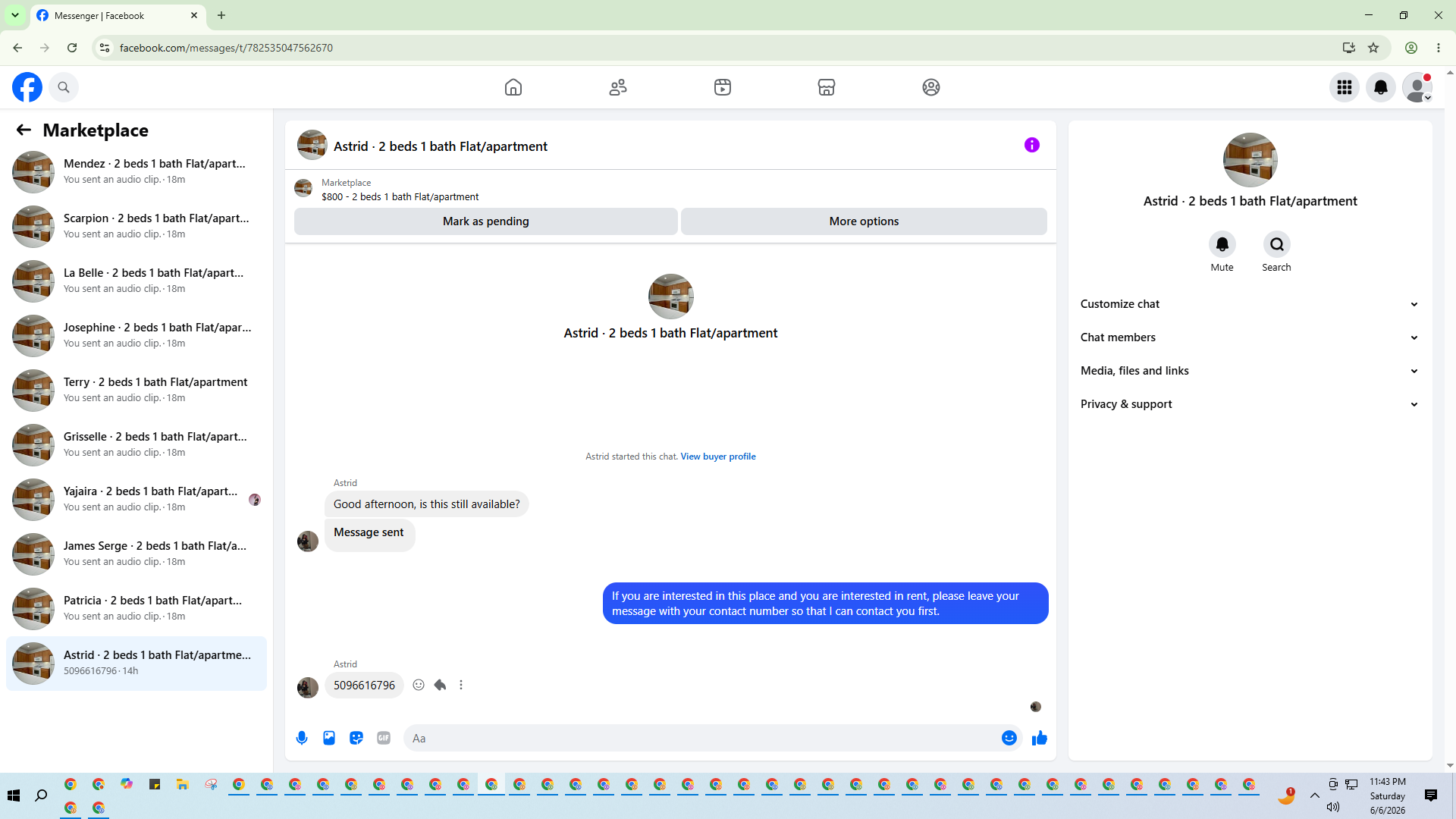Click the browser address bar URL
Screen dimensions: 1456x819
[x=226, y=48]
